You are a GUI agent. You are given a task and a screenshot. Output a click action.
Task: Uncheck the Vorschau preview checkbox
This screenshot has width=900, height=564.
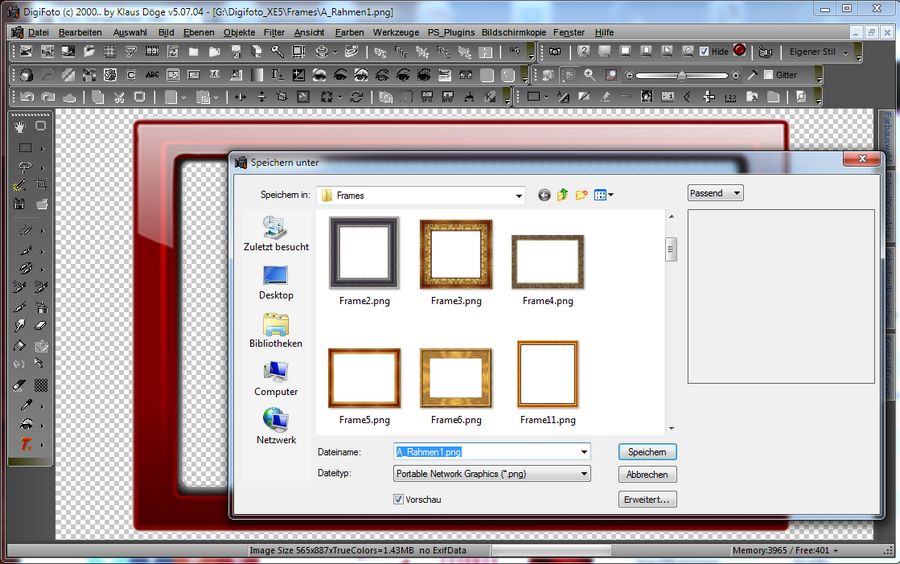400,499
